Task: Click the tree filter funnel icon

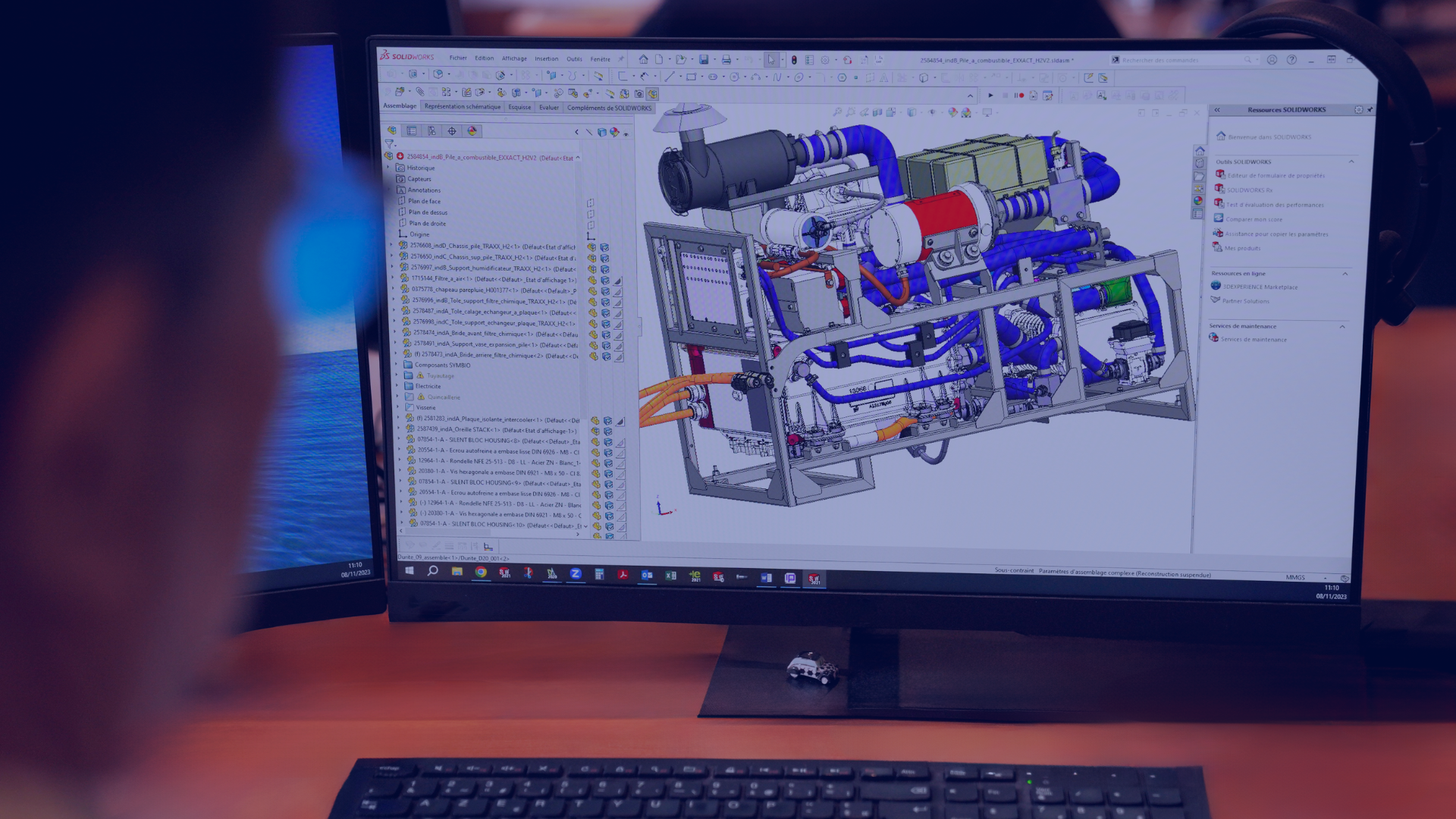Action: pyautogui.click(x=389, y=143)
